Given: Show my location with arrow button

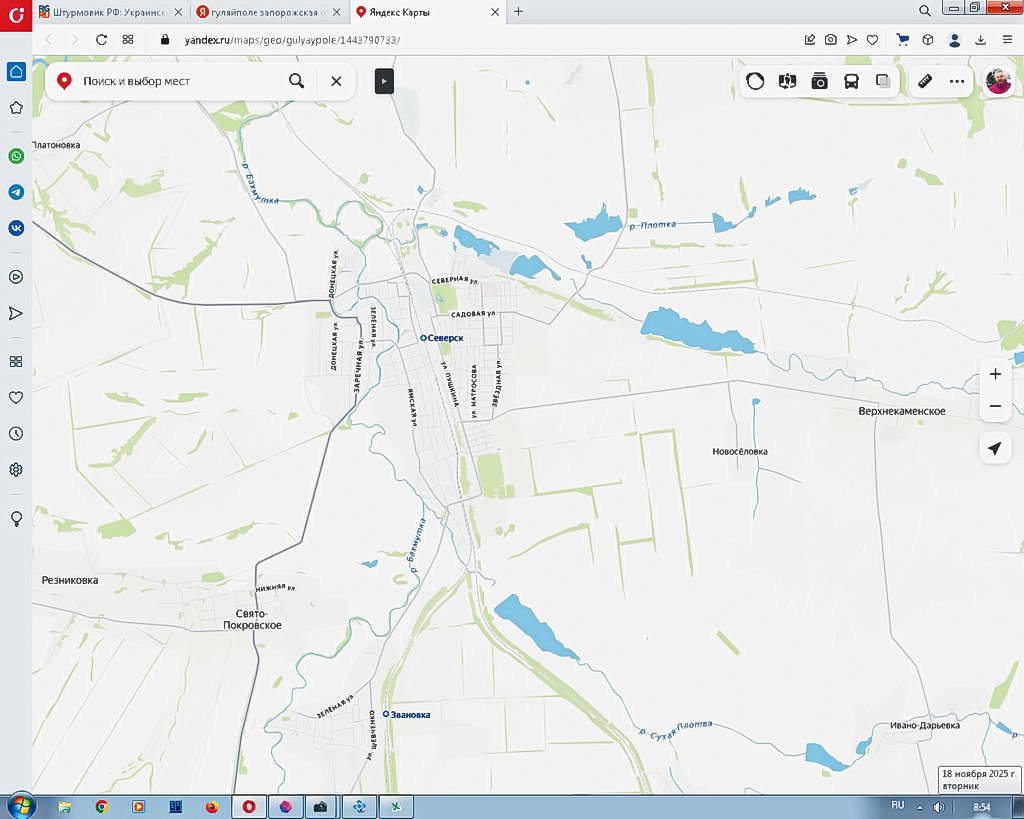Looking at the screenshot, I should pos(995,448).
